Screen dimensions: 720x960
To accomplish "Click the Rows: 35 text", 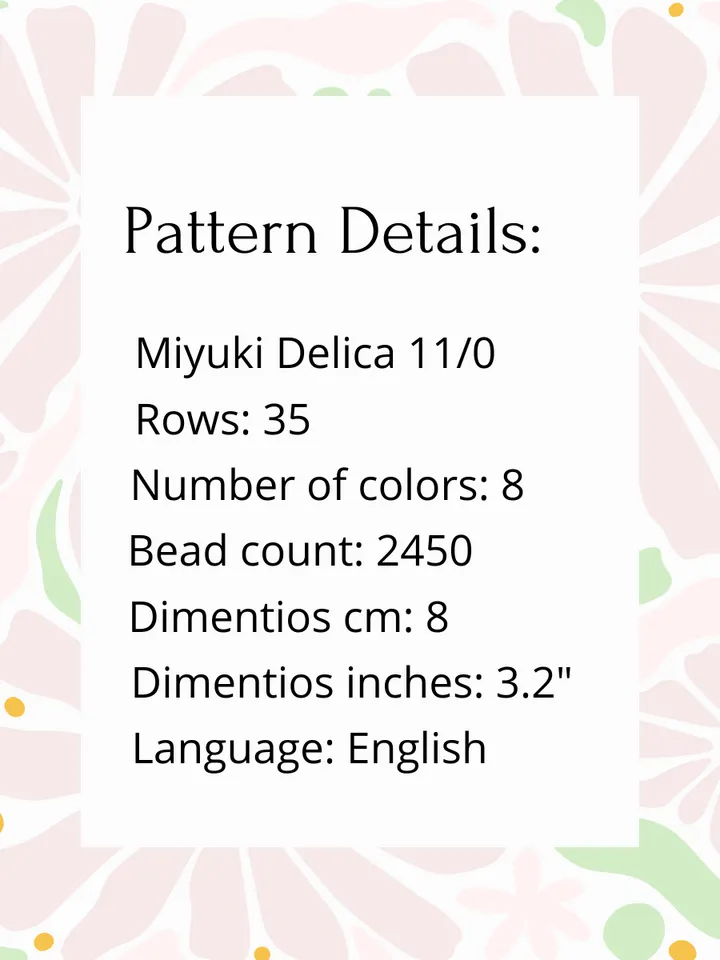I will click(223, 419).
